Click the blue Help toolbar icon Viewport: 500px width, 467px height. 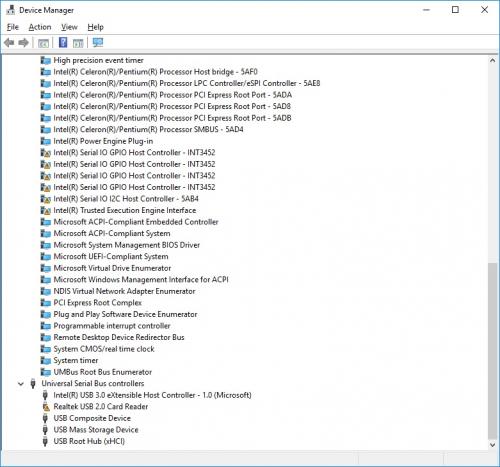pyautogui.click(x=63, y=43)
